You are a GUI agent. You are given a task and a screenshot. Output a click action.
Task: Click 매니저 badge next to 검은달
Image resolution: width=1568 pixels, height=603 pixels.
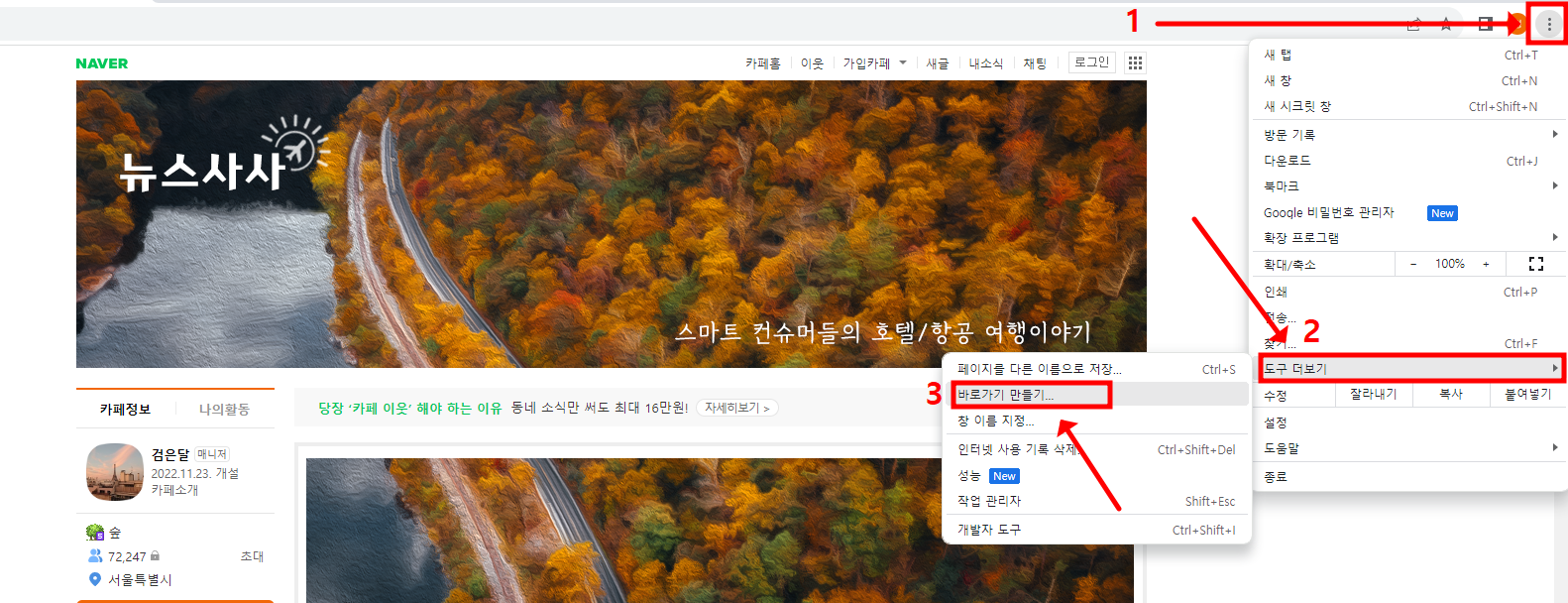tap(212, 454)
